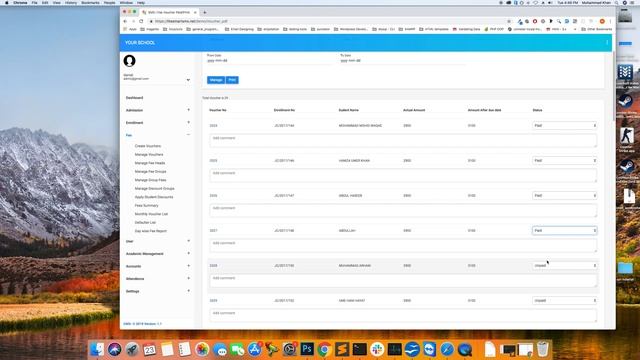The height and width of the screenshot is (360, 640).
Task: Open FaceTime from the dock
Action: pyautogui.click(x=237, y=349)
